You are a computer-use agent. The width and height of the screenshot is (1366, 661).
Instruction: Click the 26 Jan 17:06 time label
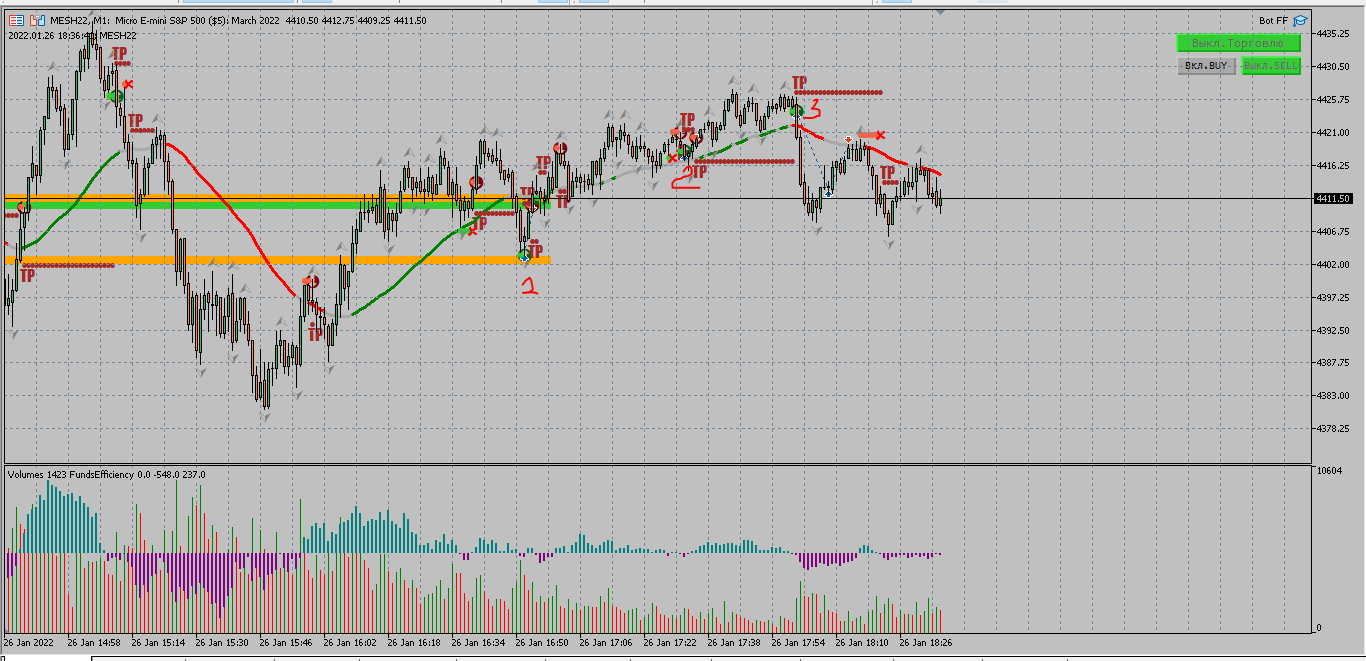(x=606, y=643)
